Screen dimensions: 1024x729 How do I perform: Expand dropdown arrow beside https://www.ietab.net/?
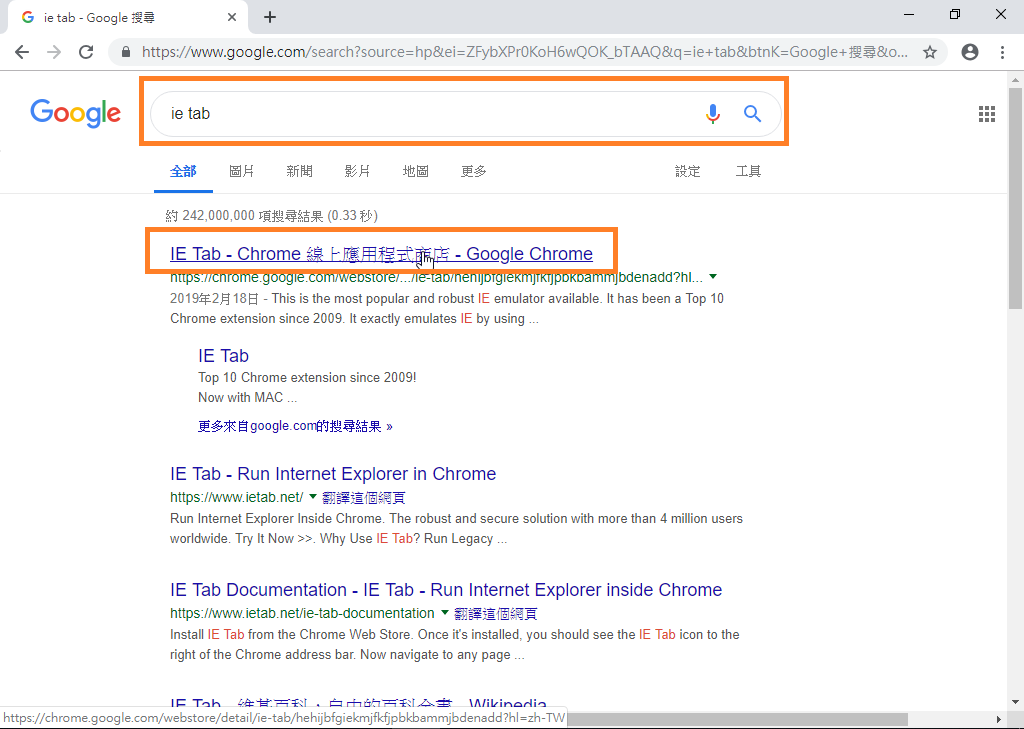tap(313, 497)
